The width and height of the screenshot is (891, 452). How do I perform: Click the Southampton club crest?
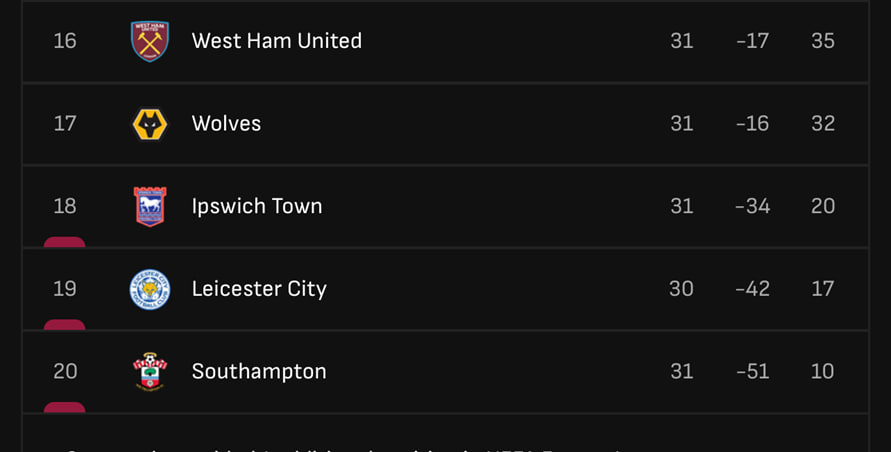point(150,372)
